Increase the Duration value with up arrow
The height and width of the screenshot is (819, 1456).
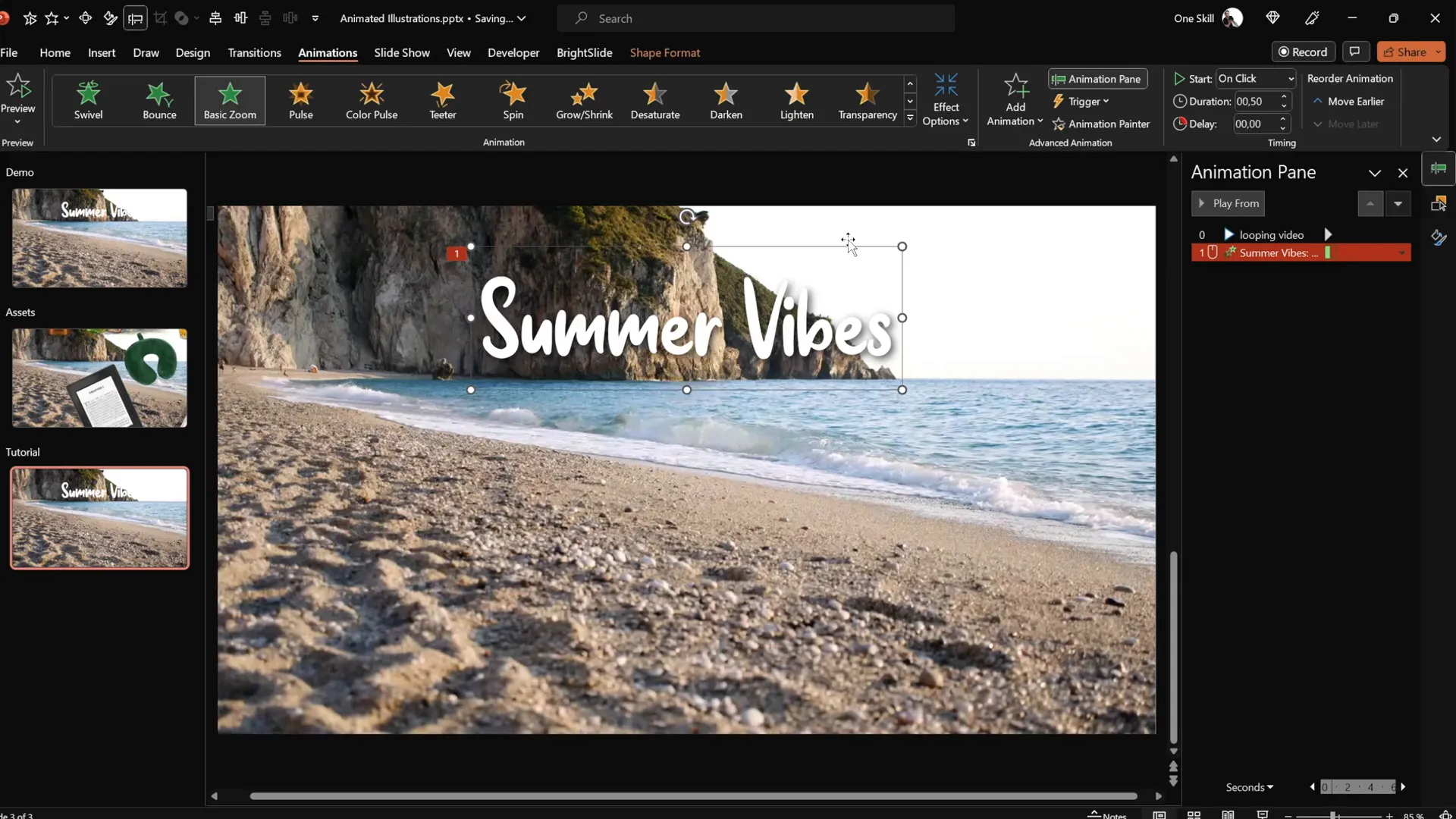pos(1284,97)
